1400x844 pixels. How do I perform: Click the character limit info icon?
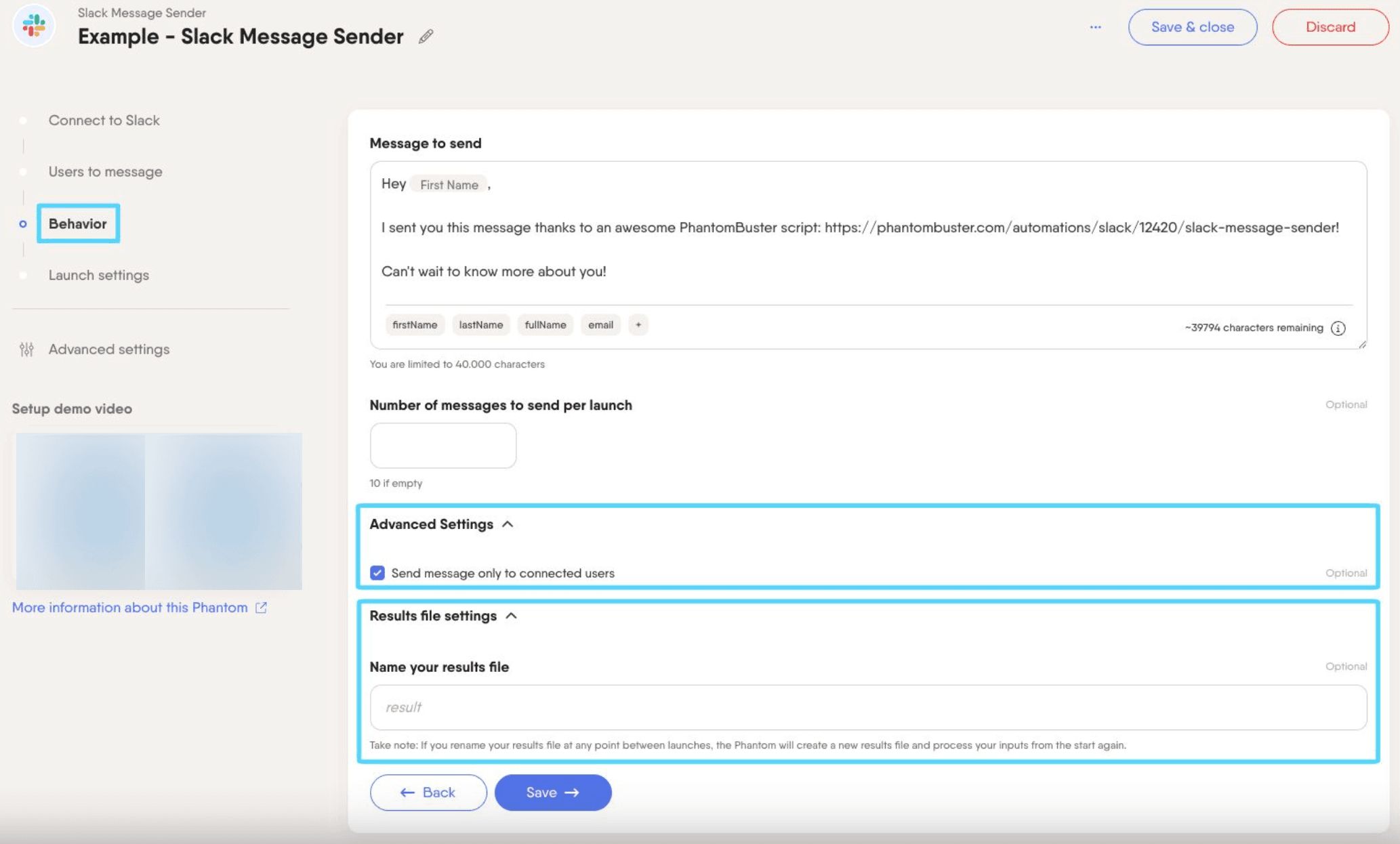tap(1338, 329)
